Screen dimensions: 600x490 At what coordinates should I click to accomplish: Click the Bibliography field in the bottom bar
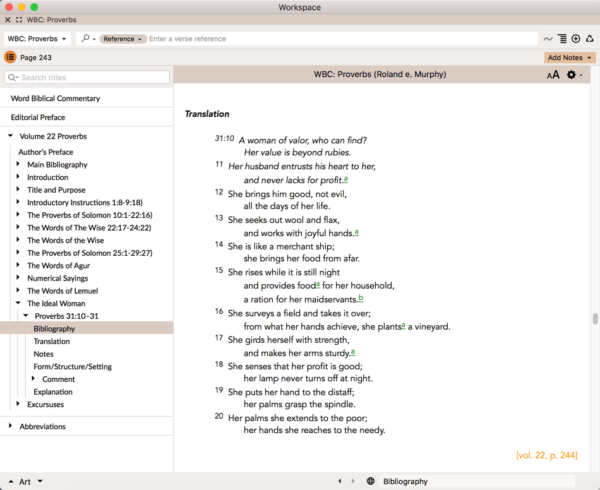(478, 481)
